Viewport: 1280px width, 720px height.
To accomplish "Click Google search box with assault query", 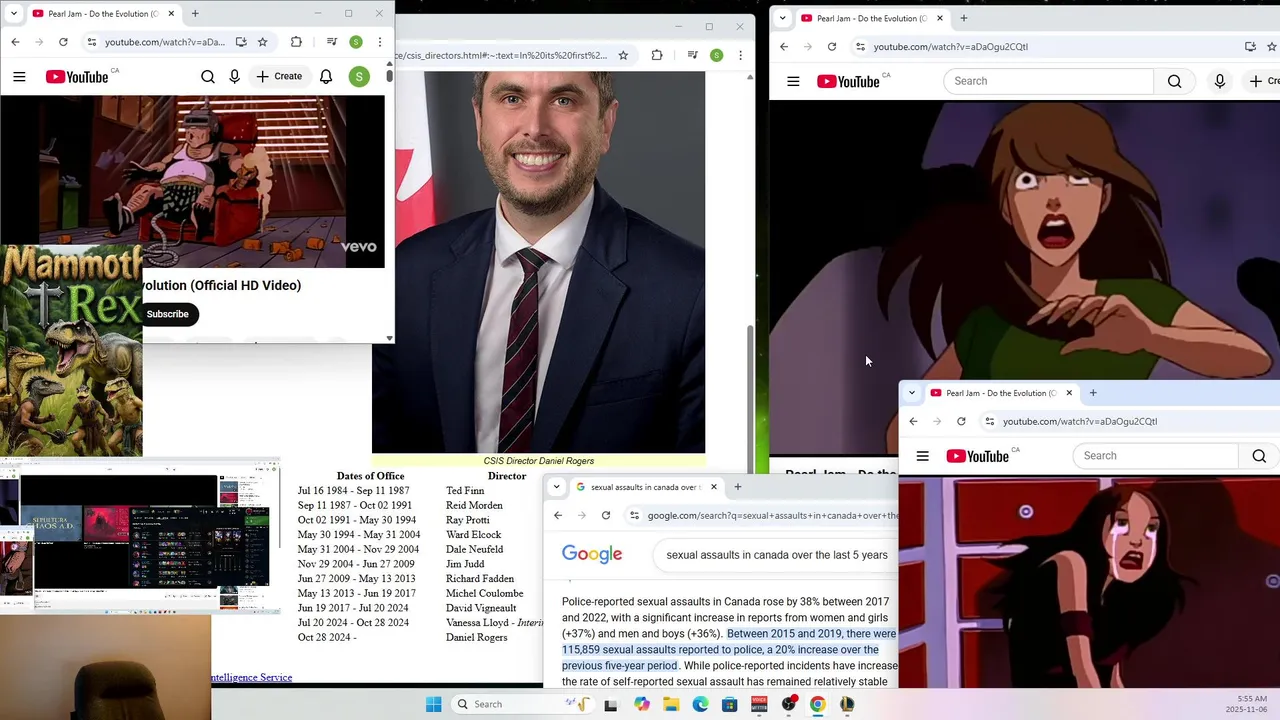I will coord(777,555).
